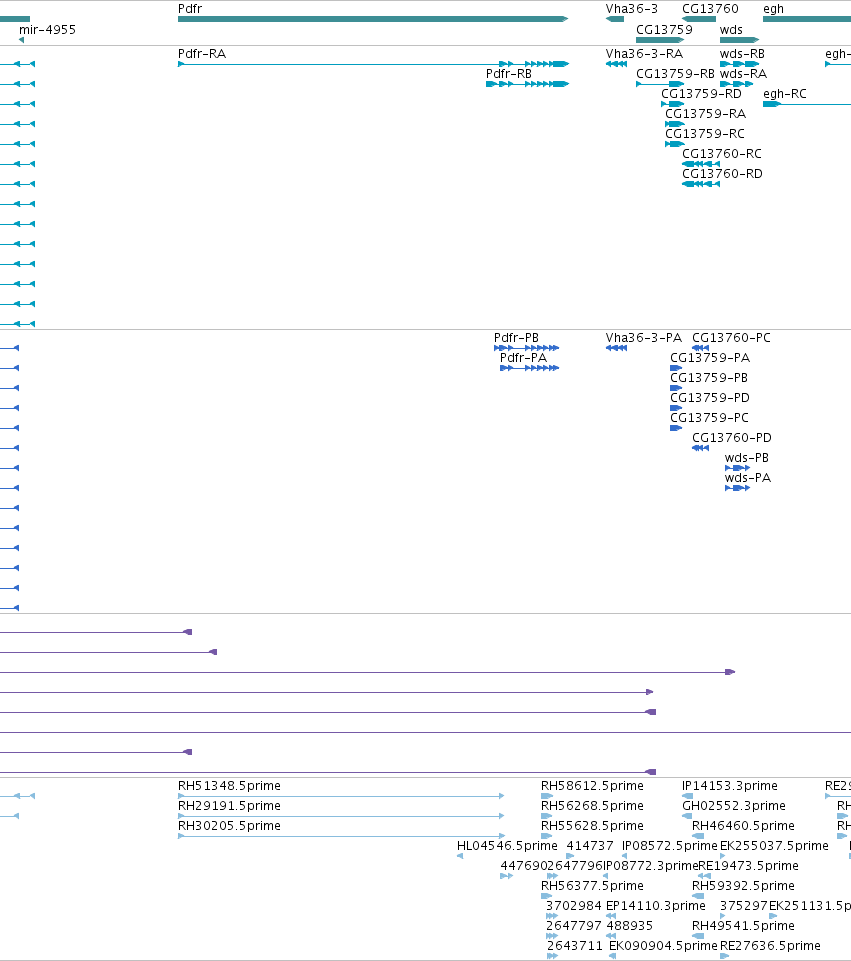851x961 pixels.
Task: Select the 2647797 feature label
Action: 574,925
